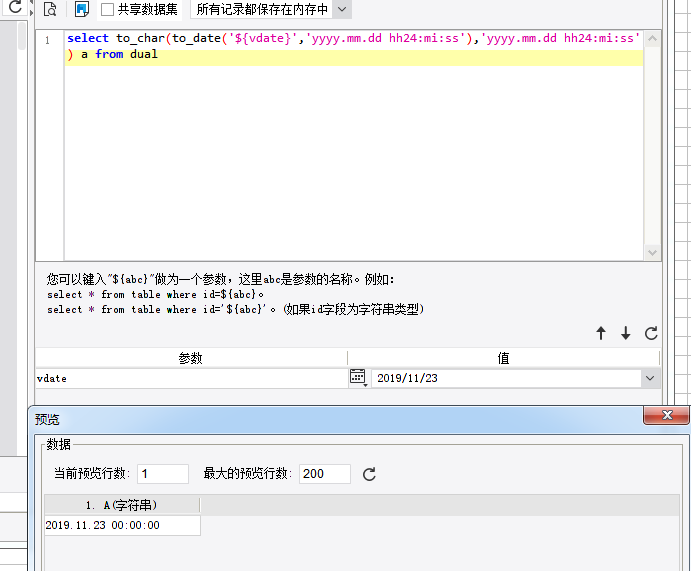691x571 pixels.
Task: Click the A(字符串) column header
Action: pyautogui.click(x=122, y=505)
